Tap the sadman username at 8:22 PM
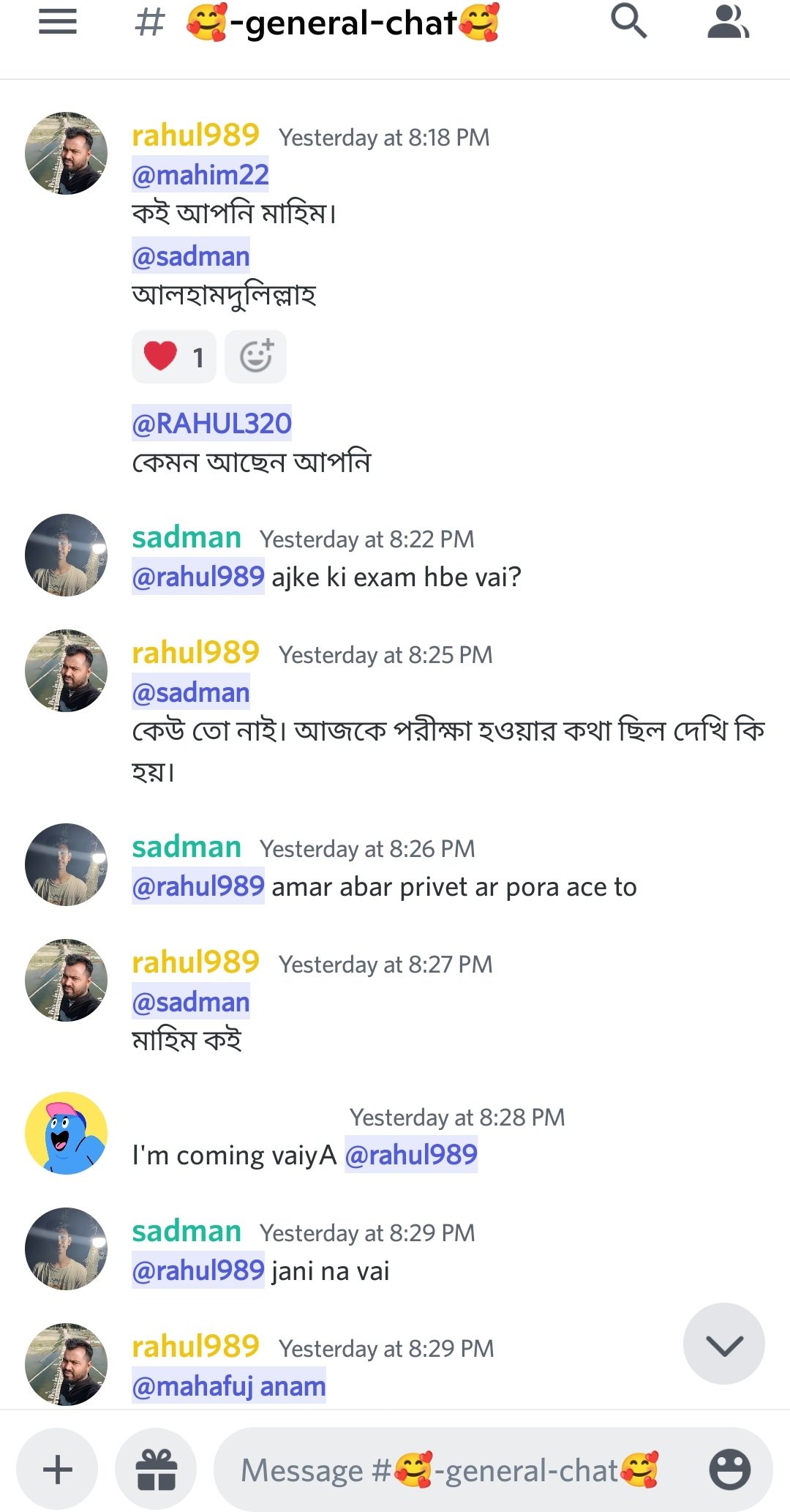This screenshot has width=790, height=1512. [x=187, y=538]
